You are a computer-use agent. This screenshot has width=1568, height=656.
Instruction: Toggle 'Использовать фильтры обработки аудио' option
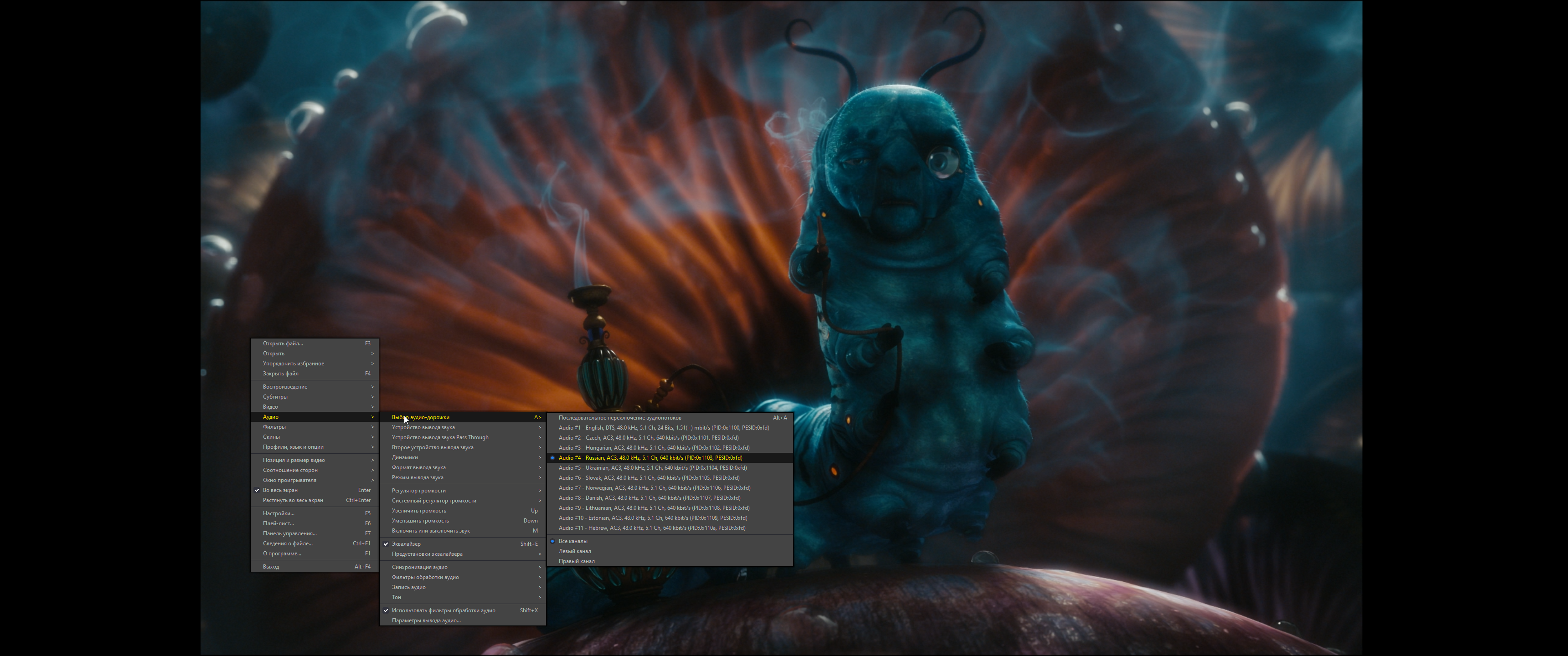(x=463, y=610)
